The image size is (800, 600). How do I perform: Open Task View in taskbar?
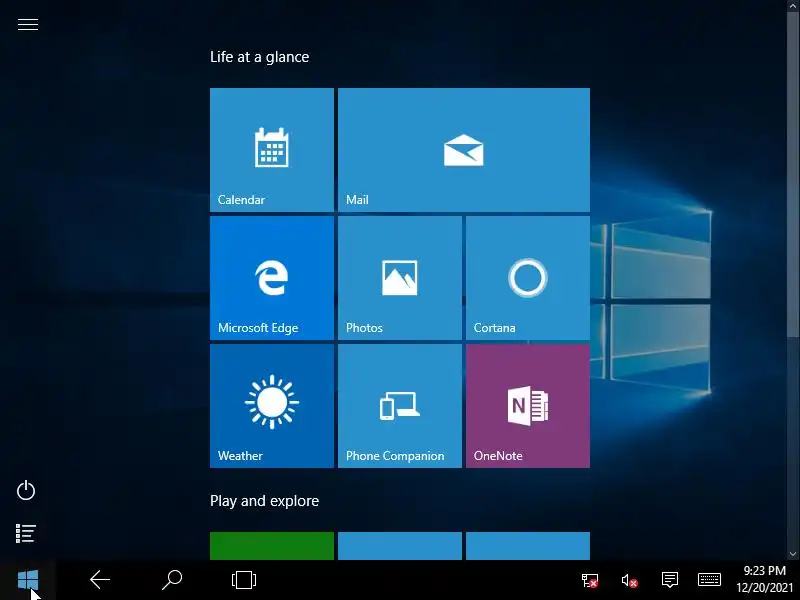tap(244, 580)
